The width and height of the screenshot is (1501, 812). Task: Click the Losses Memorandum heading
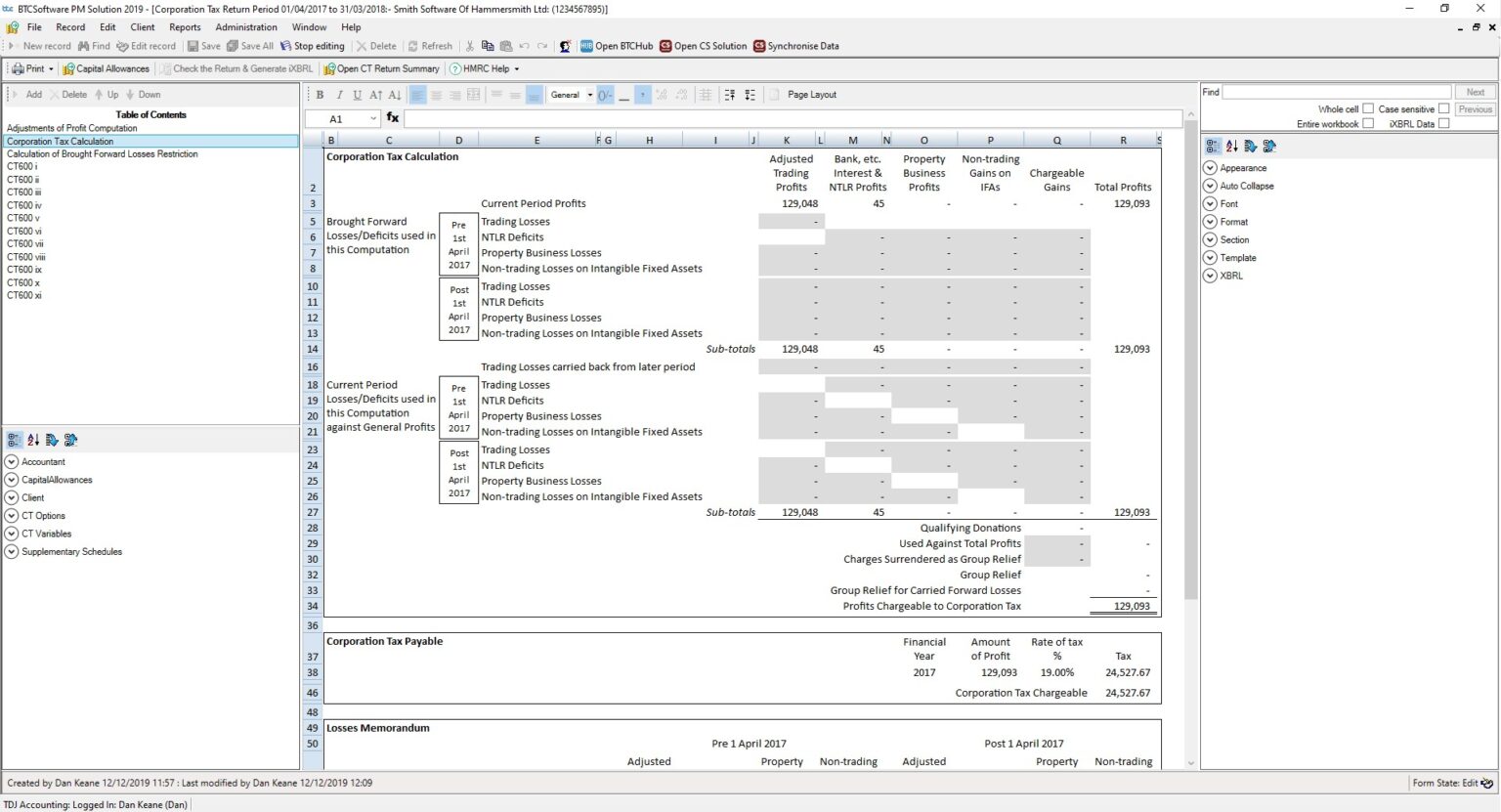point(378,728)
